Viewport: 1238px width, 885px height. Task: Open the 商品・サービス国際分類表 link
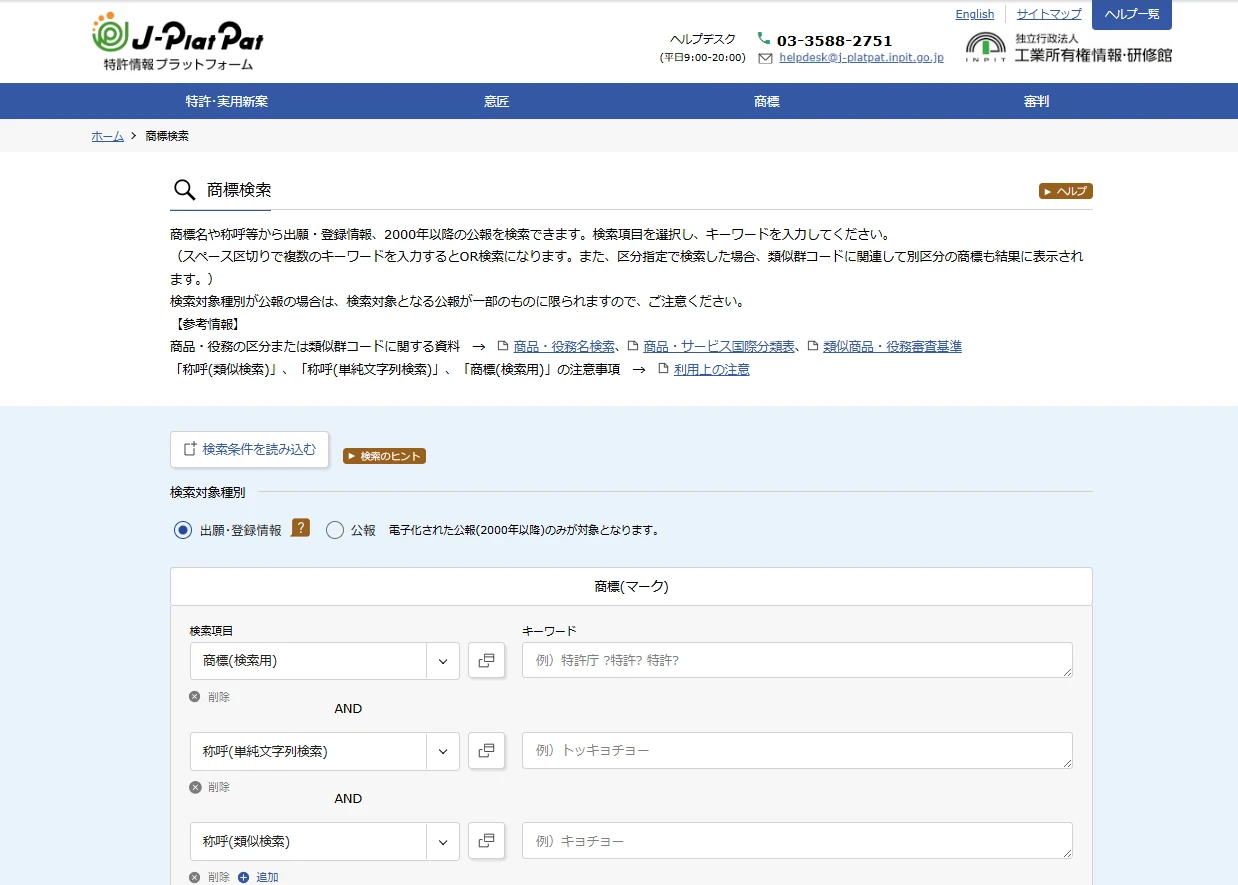tap(719, 346)
